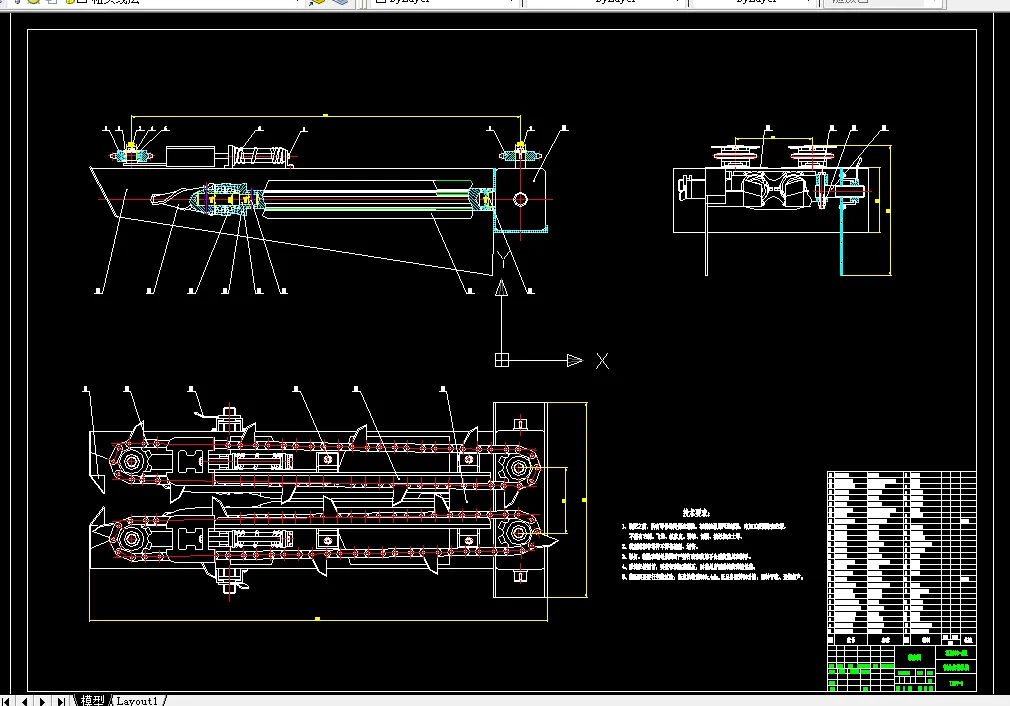Pick the parts list table in the drawing
Viewport: 1010px width, 706px height.
pos(901,558)
